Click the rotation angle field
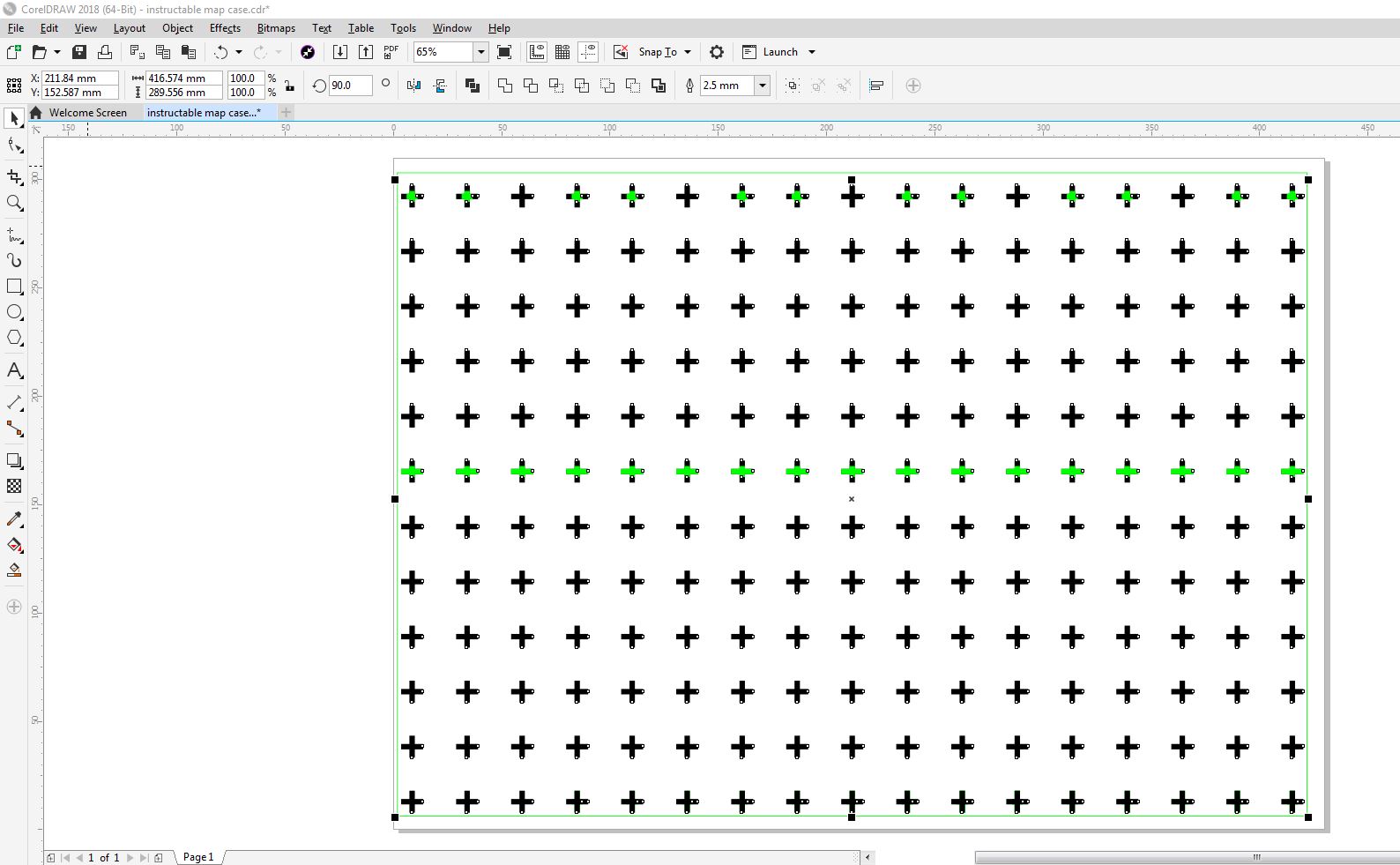The width and height of the screenshot is (1400, 865). coord(350,86)
